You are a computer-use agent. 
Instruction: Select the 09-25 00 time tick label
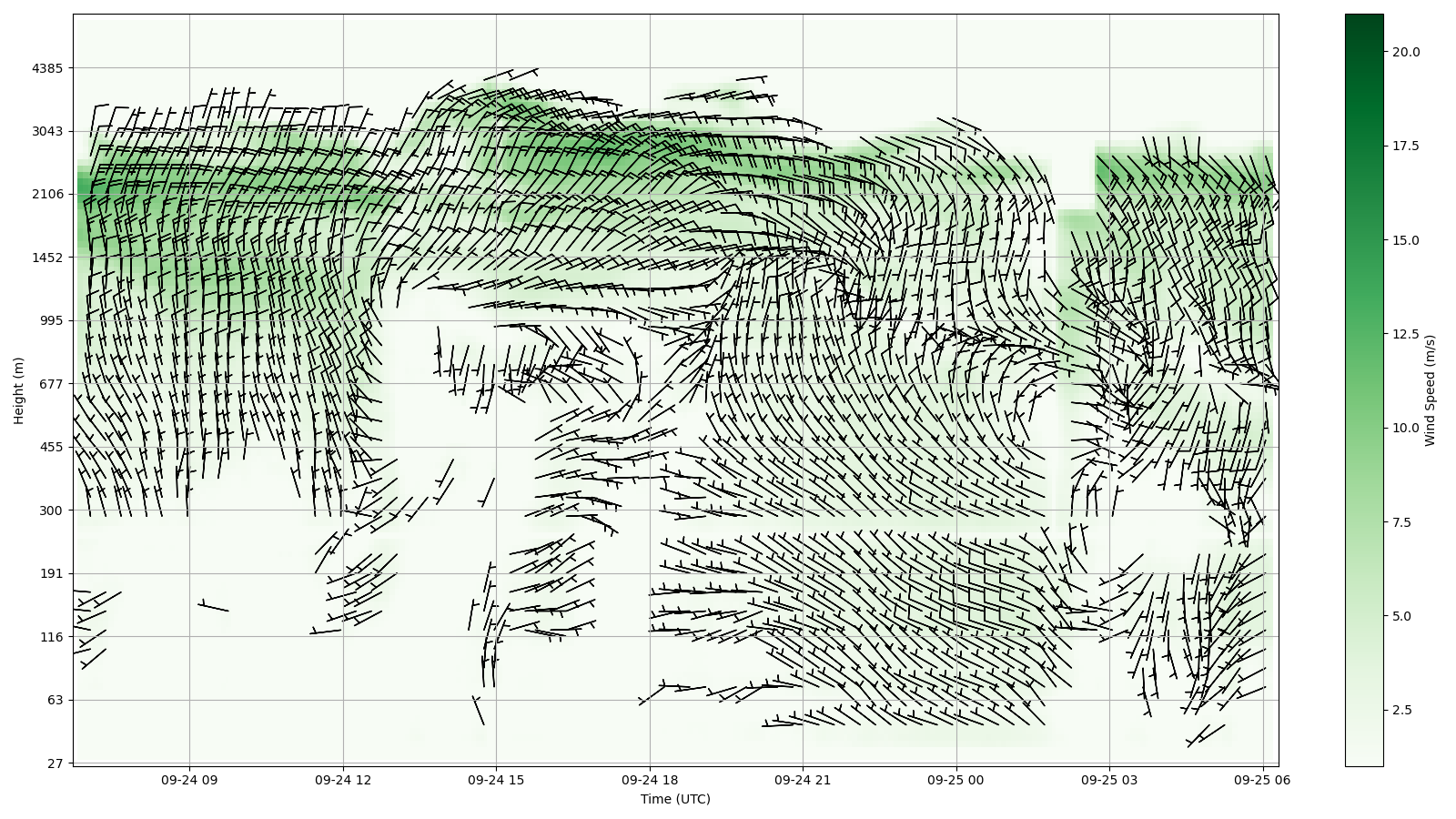click(955, 780)
